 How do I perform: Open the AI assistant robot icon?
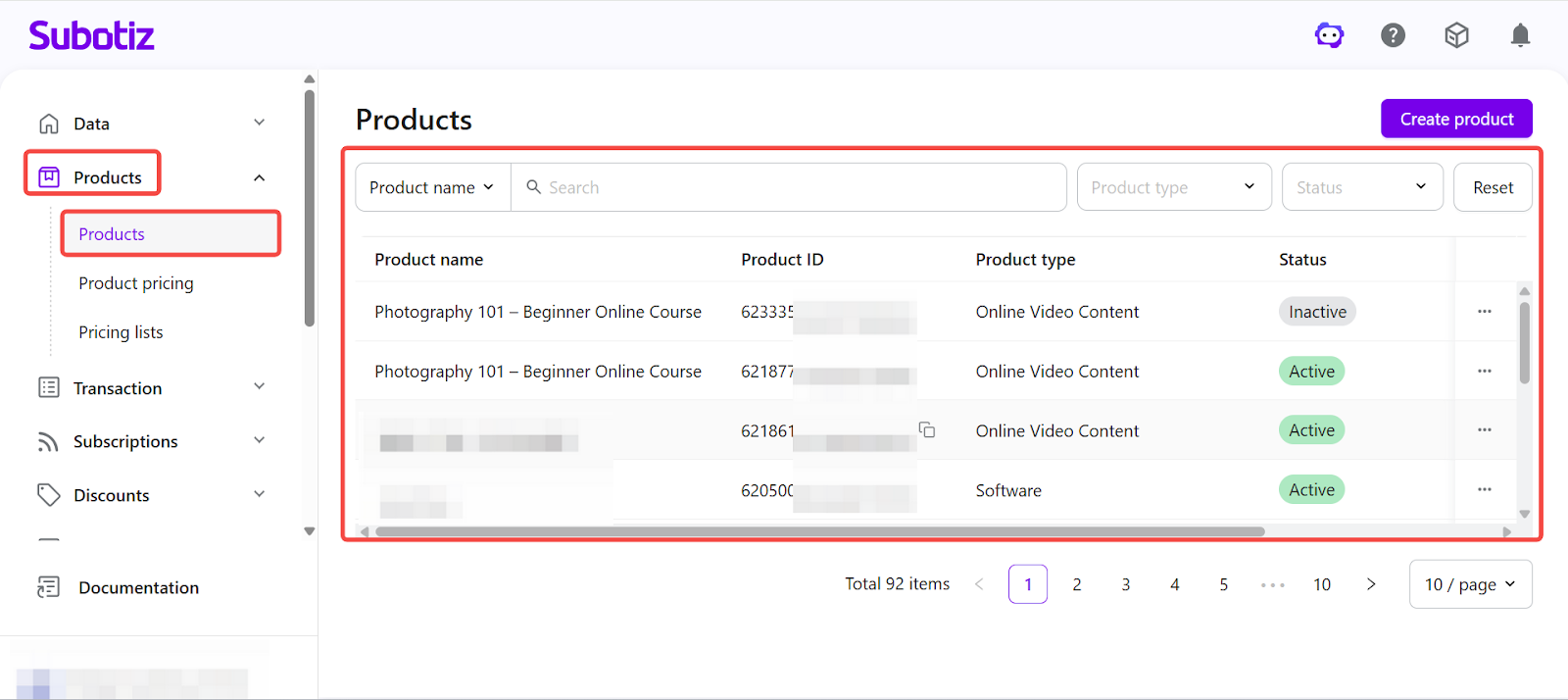[1329, 35]
